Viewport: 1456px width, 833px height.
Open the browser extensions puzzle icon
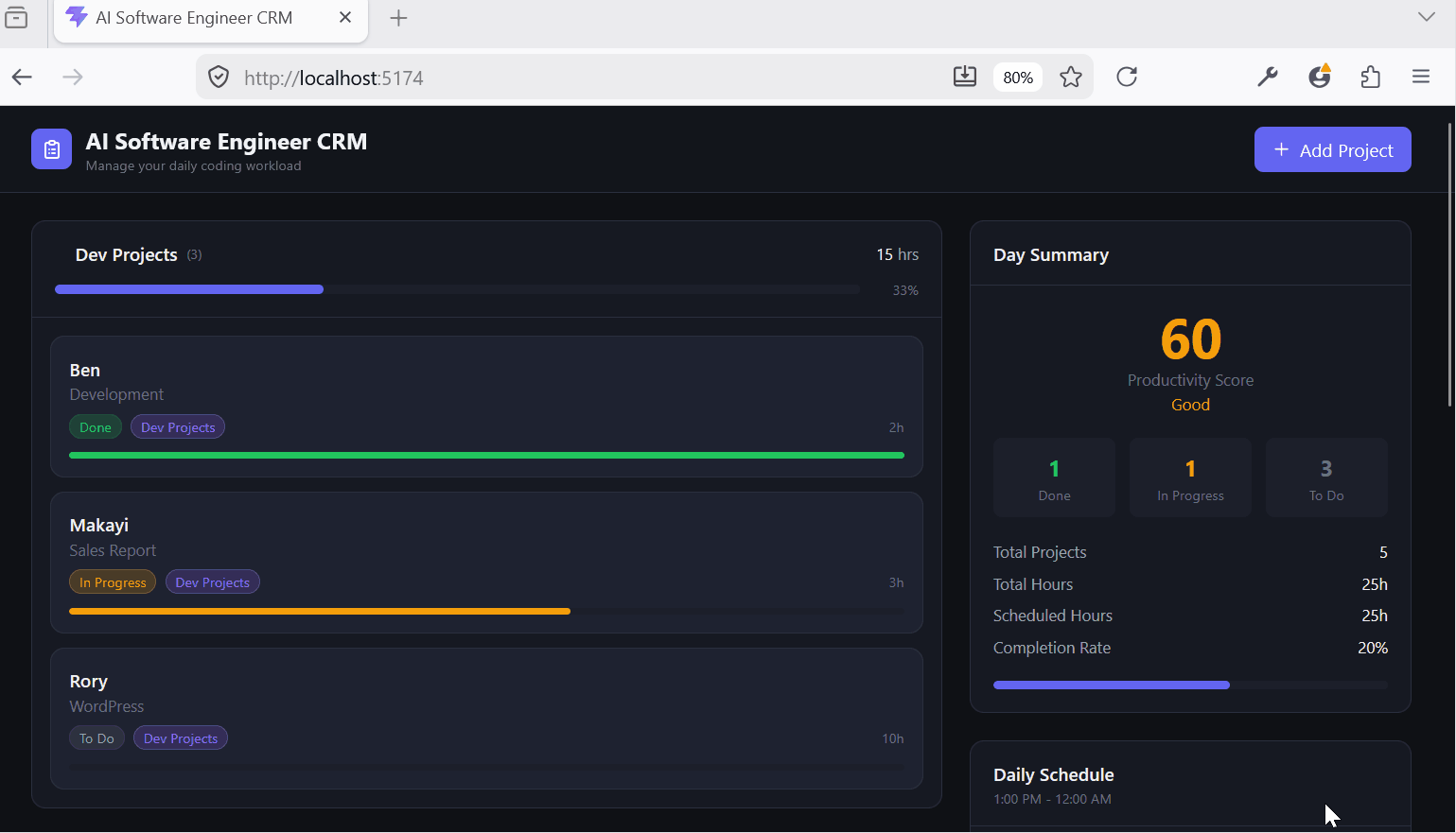1370,78
